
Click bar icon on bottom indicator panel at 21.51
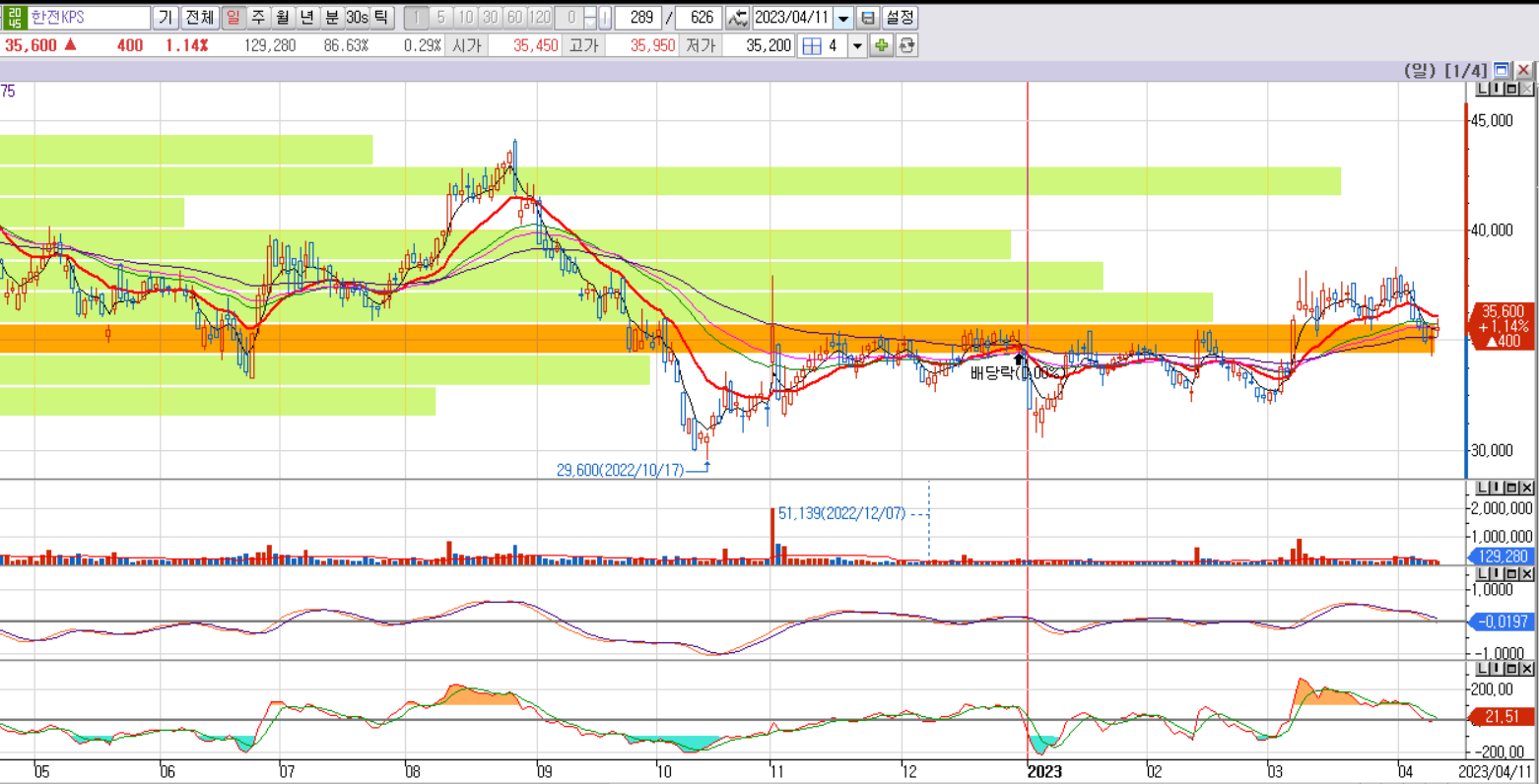pos(1497,669)
